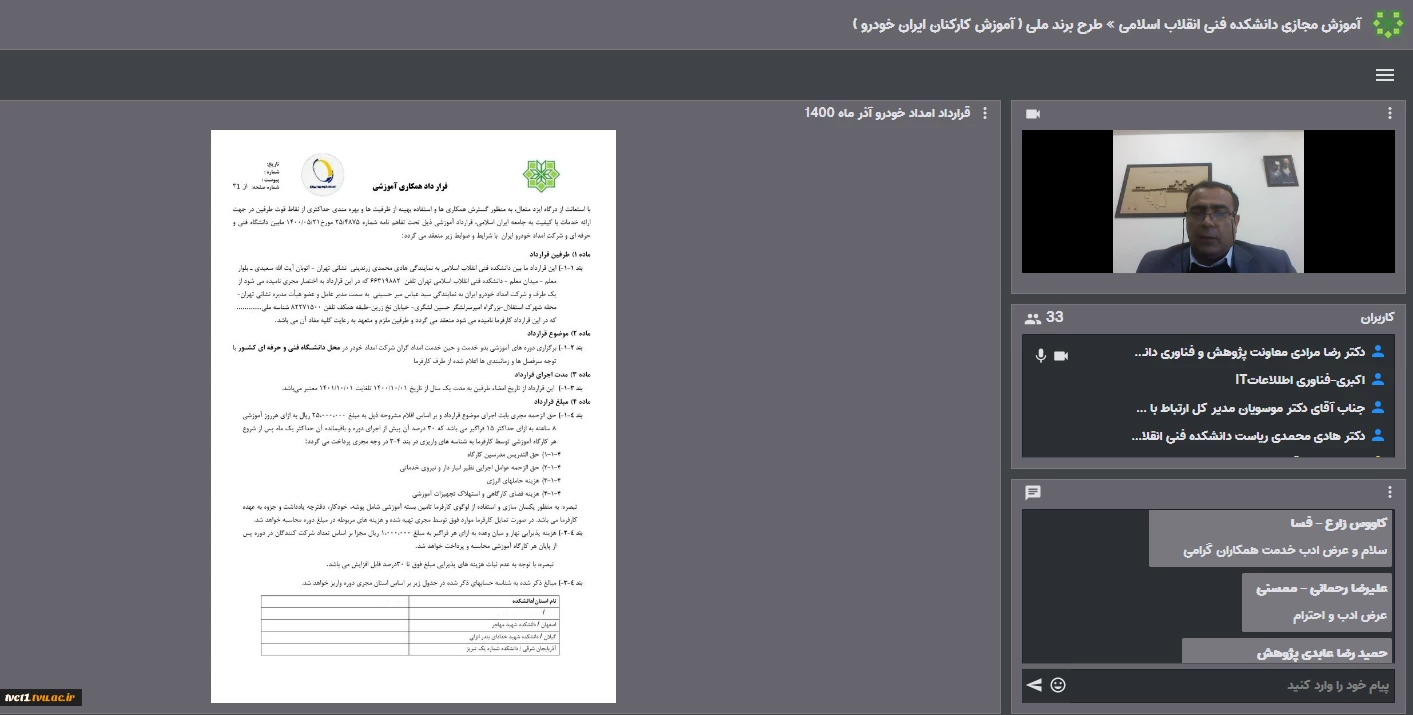Screen dimensions: 1413x715
Task: Click the avatar icon of دکتر رضا مرادی
Action: tap(1378, 352)
